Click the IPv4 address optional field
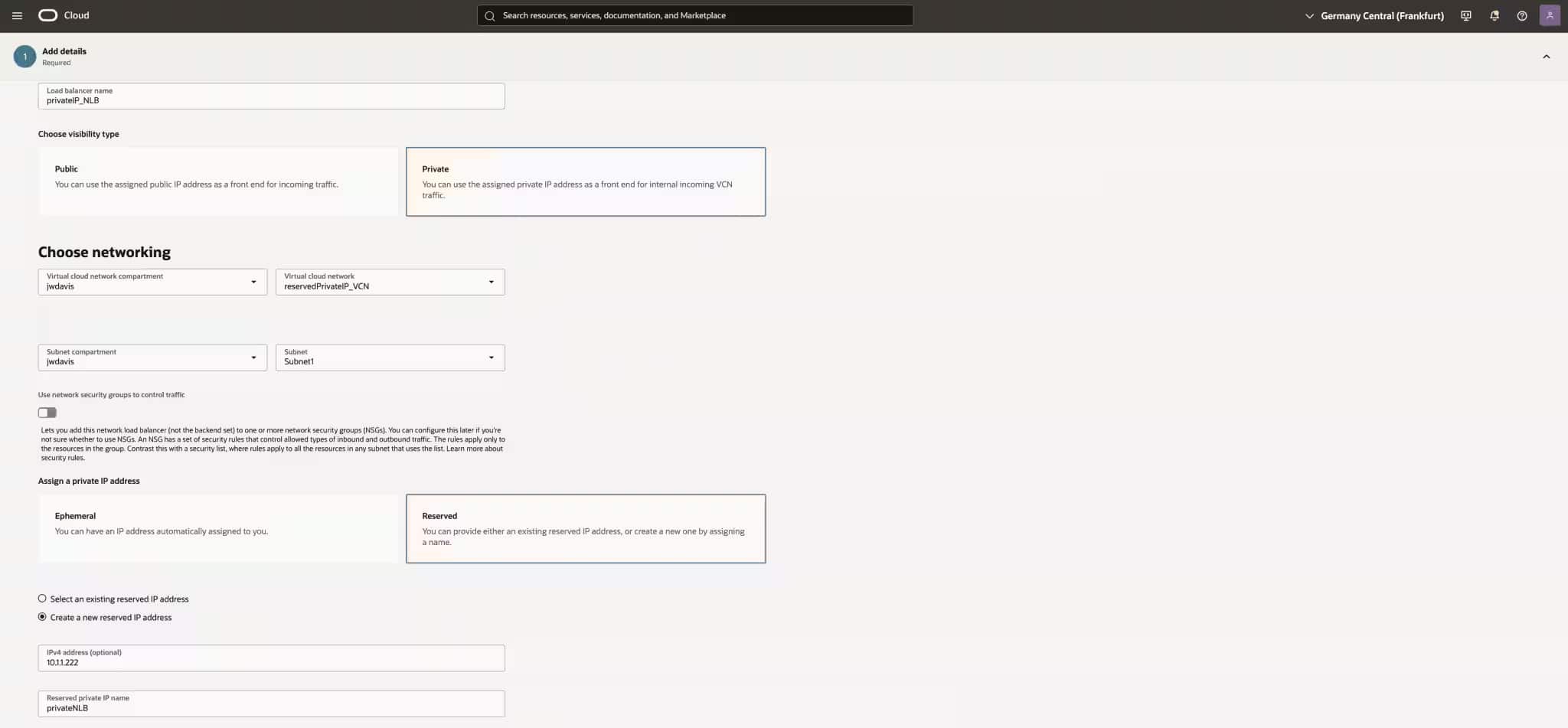The image size is (1568, 728). point(271,658)
